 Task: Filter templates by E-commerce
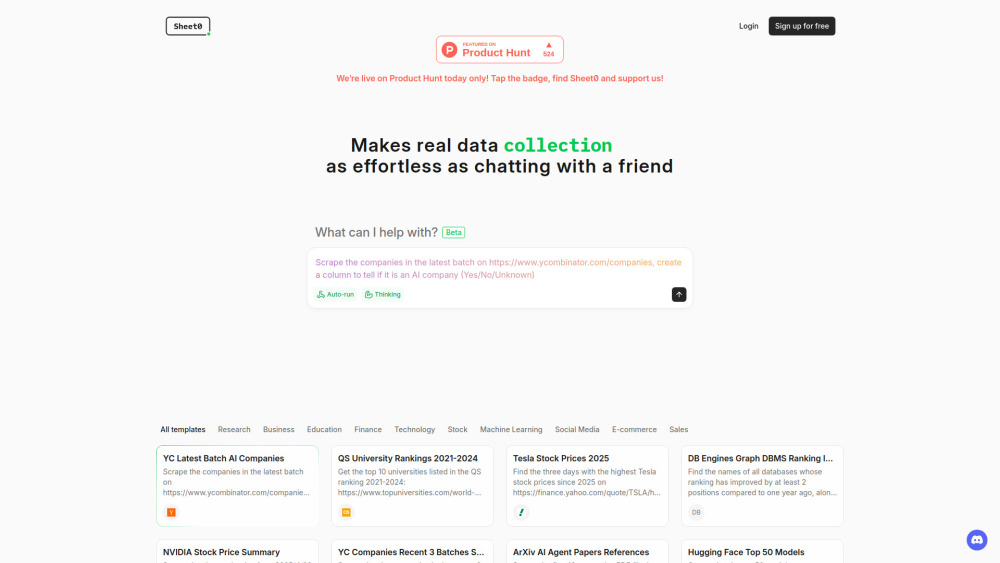coord(634,429)
